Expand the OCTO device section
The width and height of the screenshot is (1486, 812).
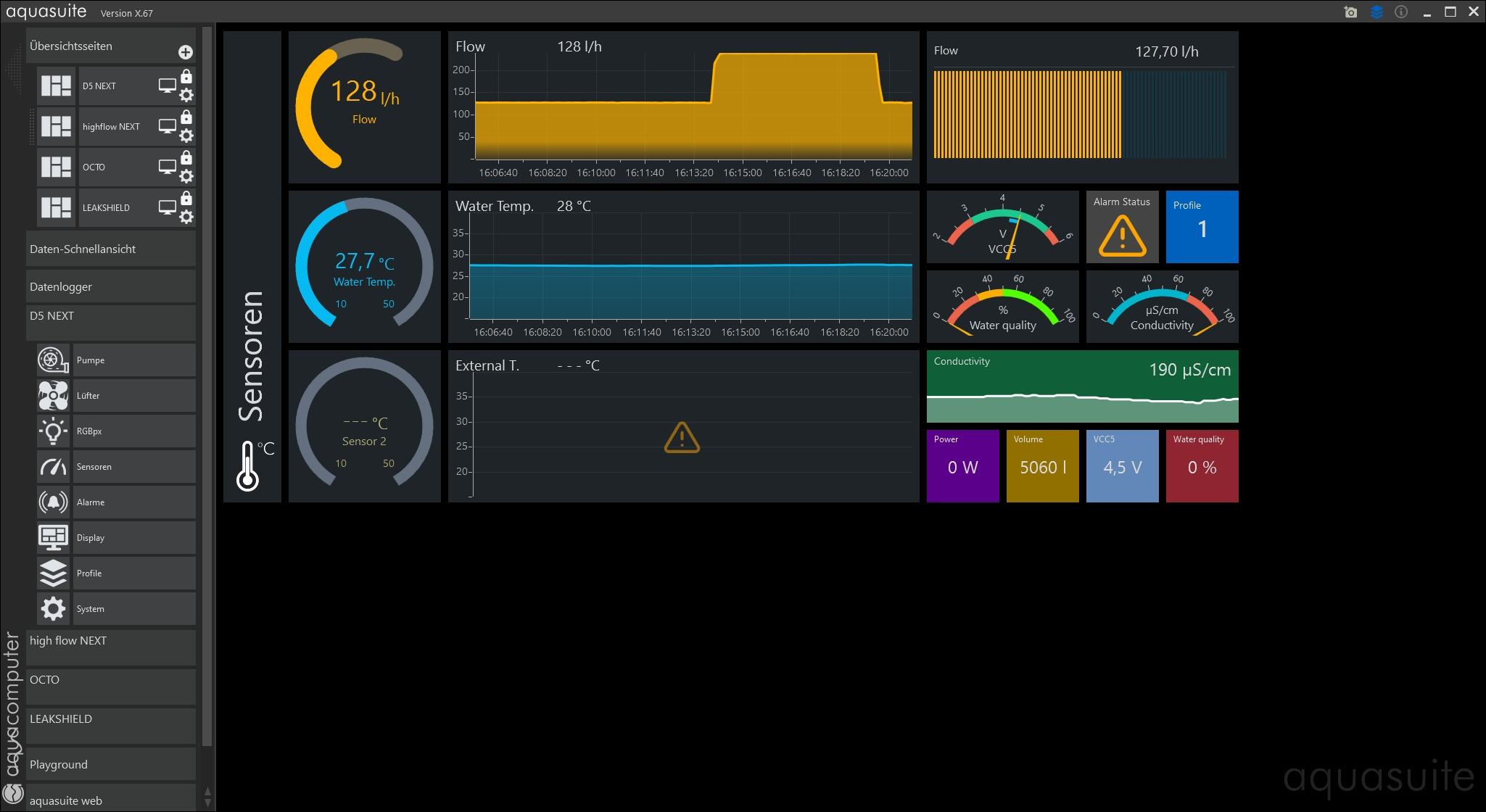tap(110, 687)
